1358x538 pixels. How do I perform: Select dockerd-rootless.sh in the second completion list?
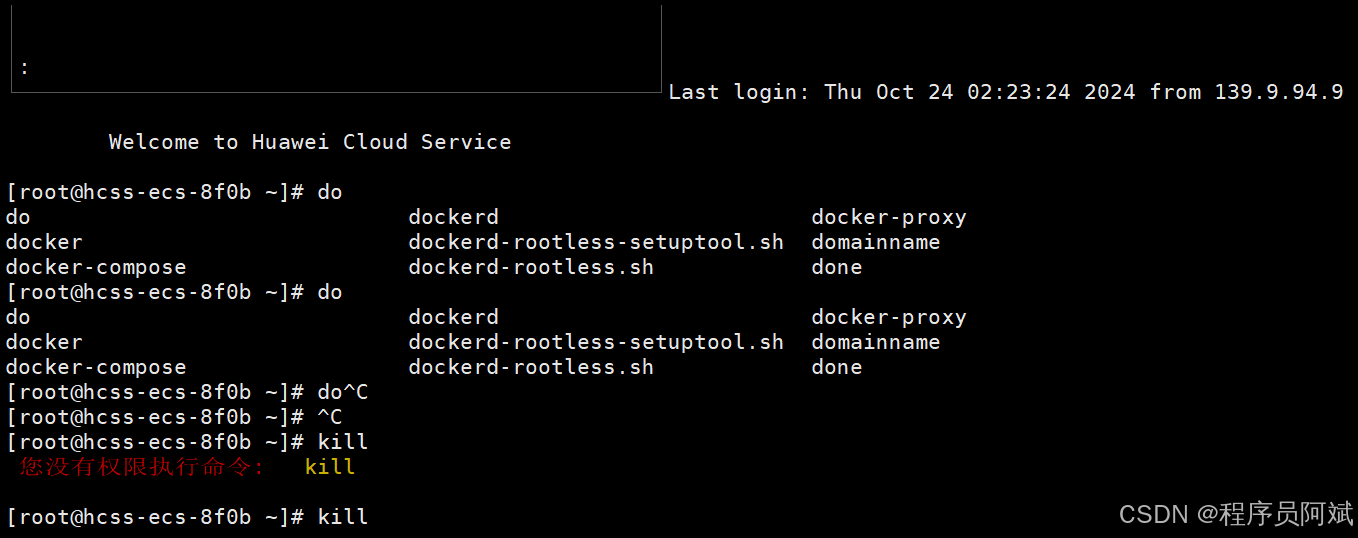click(x=530, y=367)
